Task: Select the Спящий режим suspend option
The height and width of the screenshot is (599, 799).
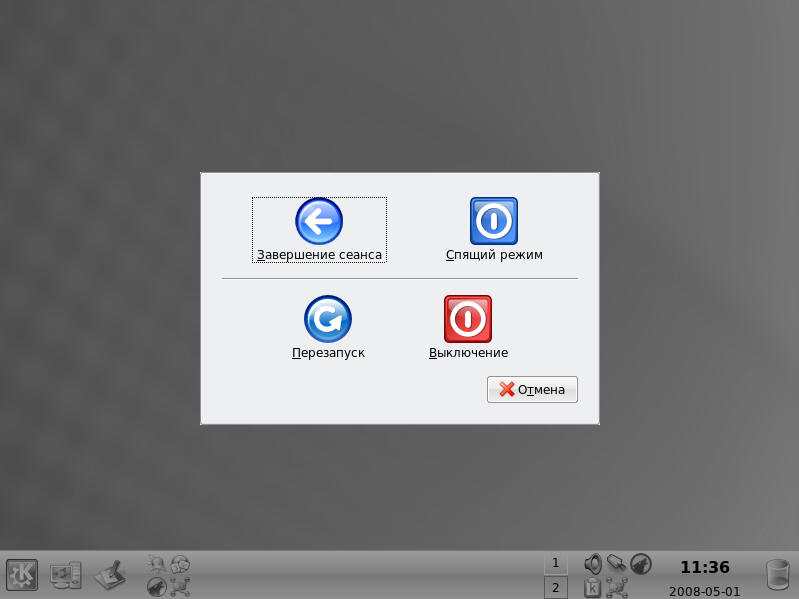Action: point(494,230)
